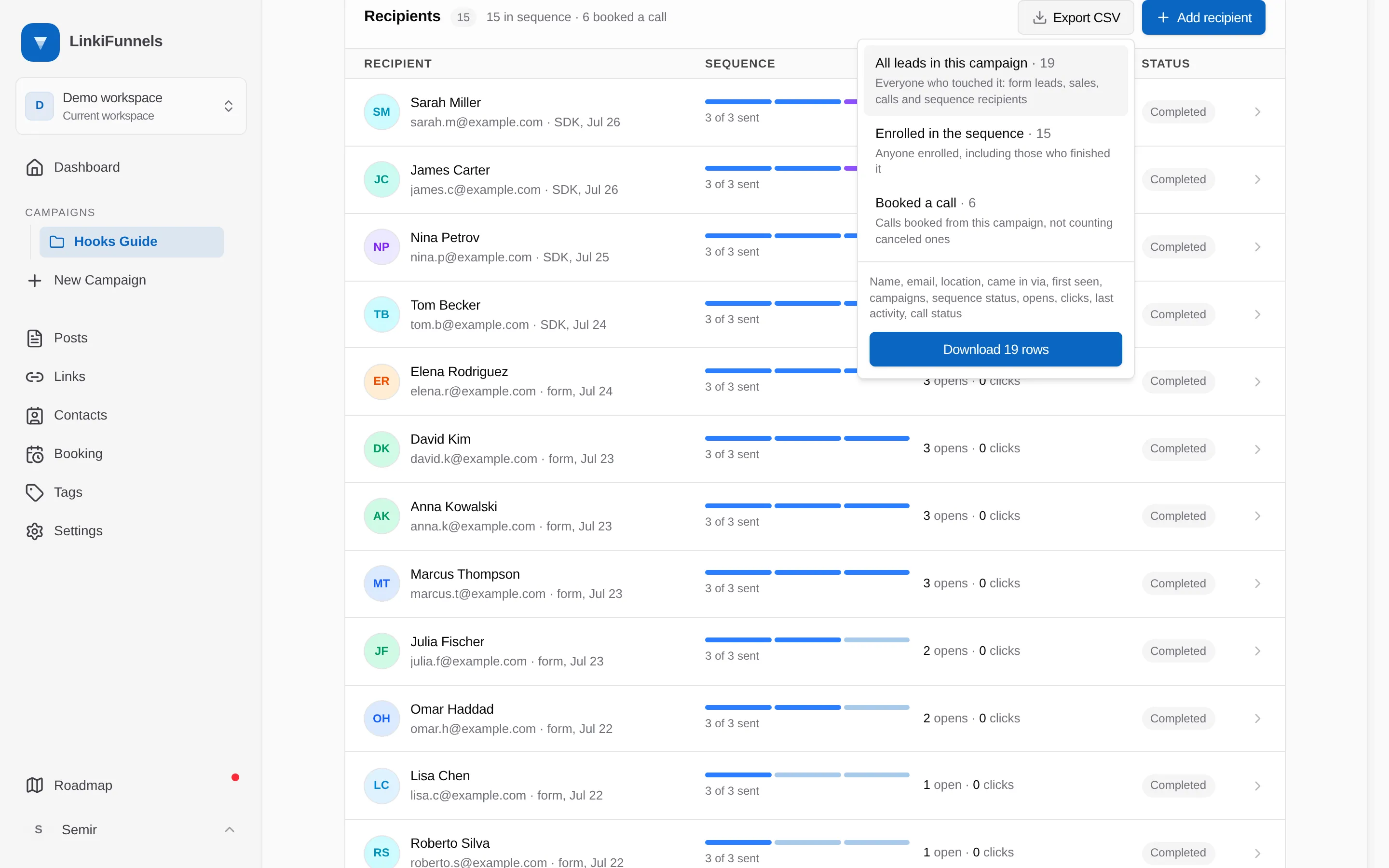1389x868 pixels.
Task: Click the Add recipient button
Action: pyautogui.click(x=1204, y=18)
